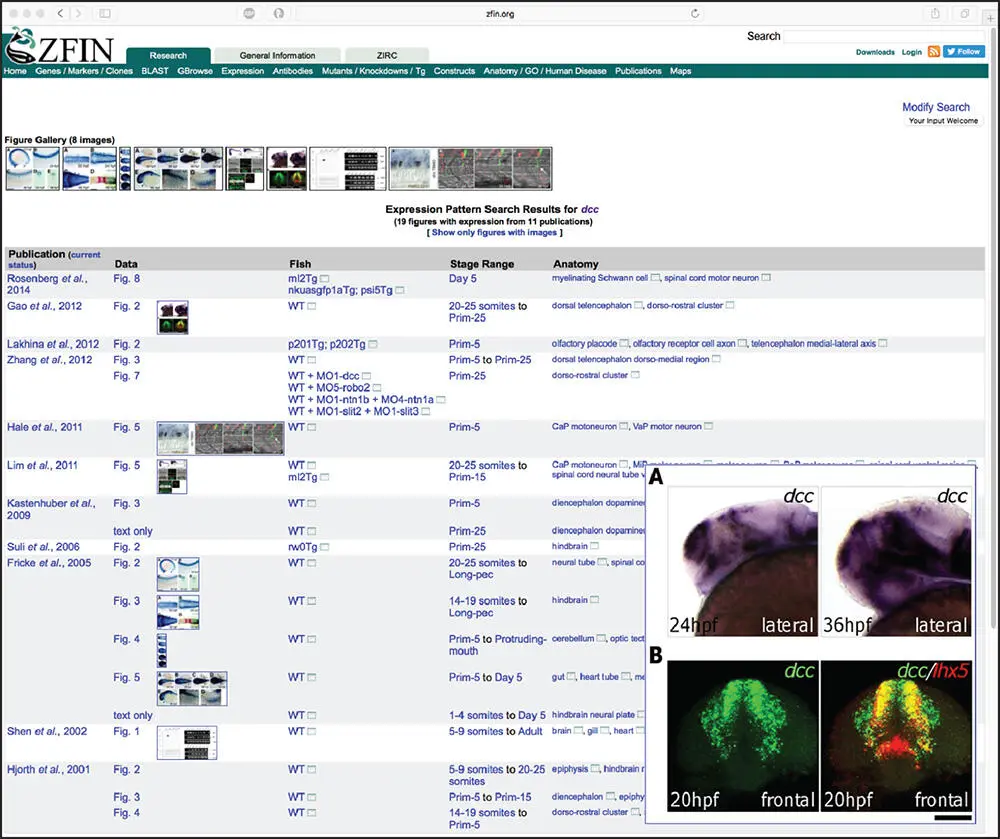Click the Home menu item
This screenshot has width=1000, height=839.
tap(15, 71)
